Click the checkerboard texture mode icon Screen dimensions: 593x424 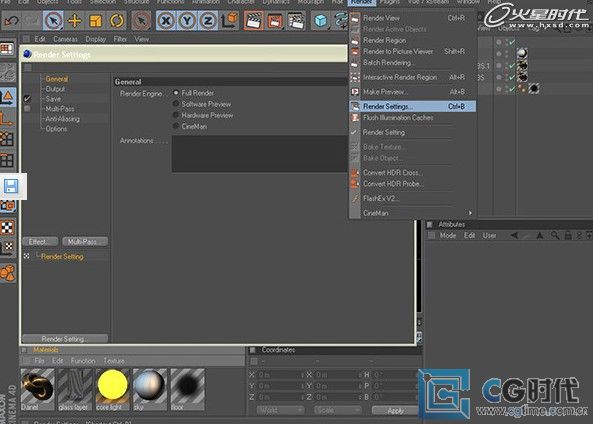pyautogui.click(x=7, y=227)
